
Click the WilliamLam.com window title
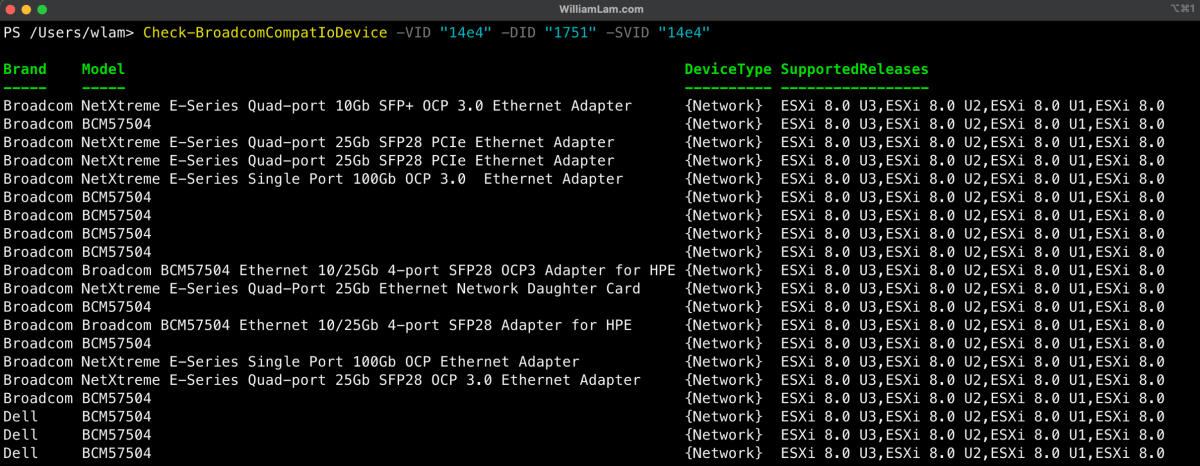pos(599,7)
